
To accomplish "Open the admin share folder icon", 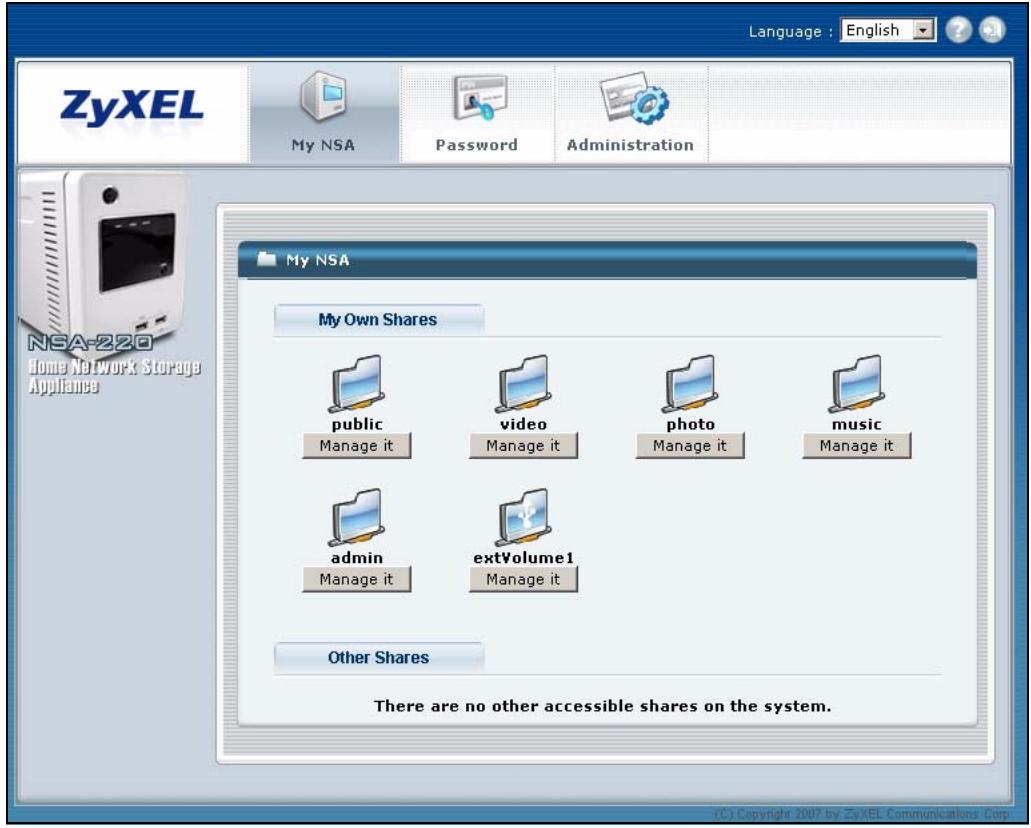I will [x=356, y=518].
